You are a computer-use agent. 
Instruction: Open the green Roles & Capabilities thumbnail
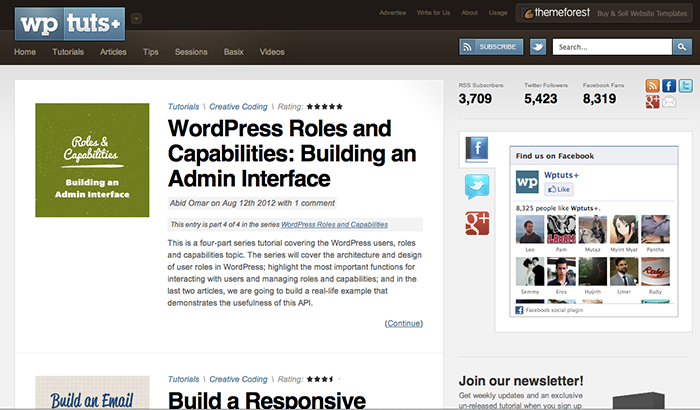click(92, 160)
